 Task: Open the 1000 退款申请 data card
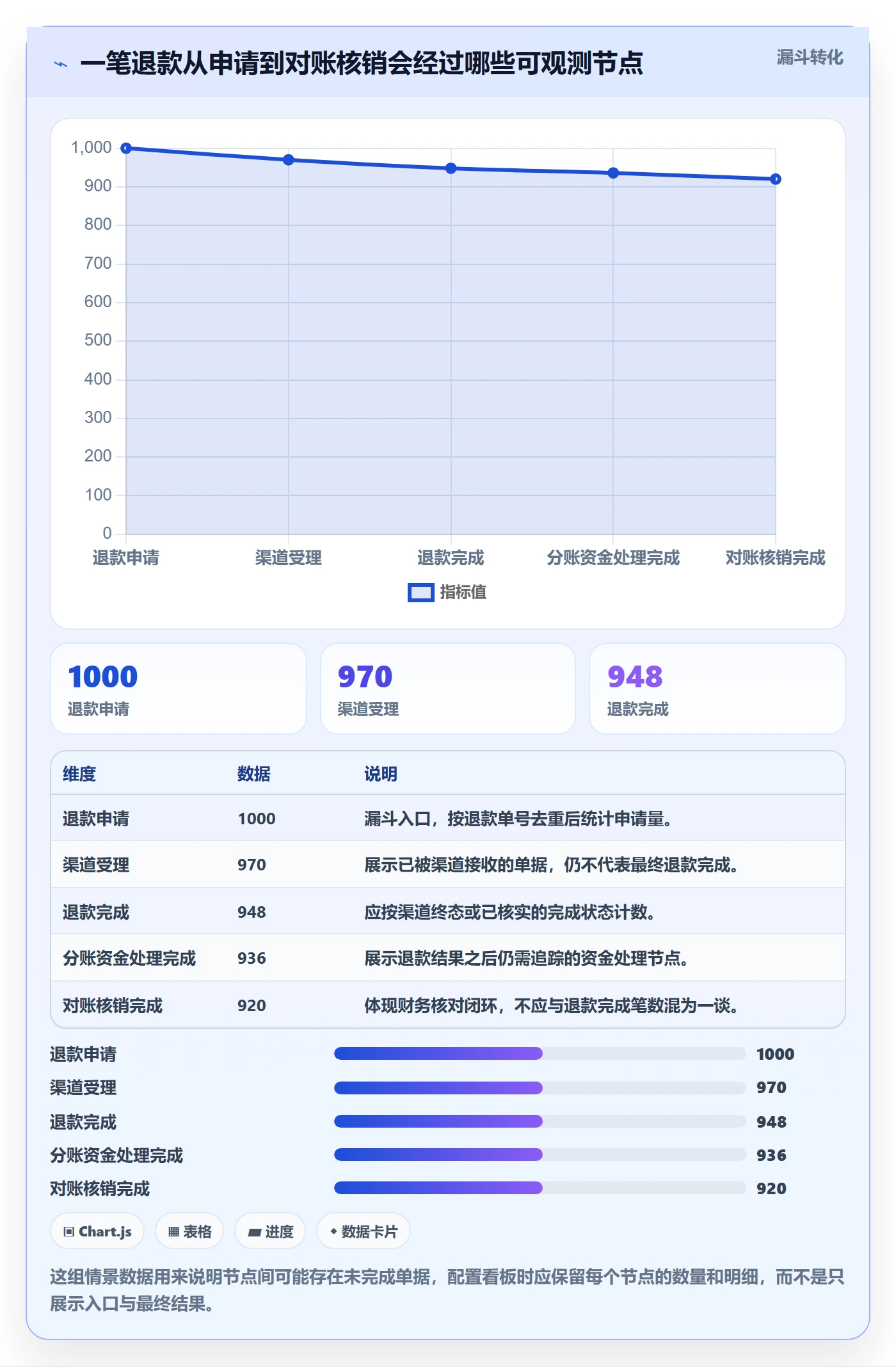(x=179, y=689)
